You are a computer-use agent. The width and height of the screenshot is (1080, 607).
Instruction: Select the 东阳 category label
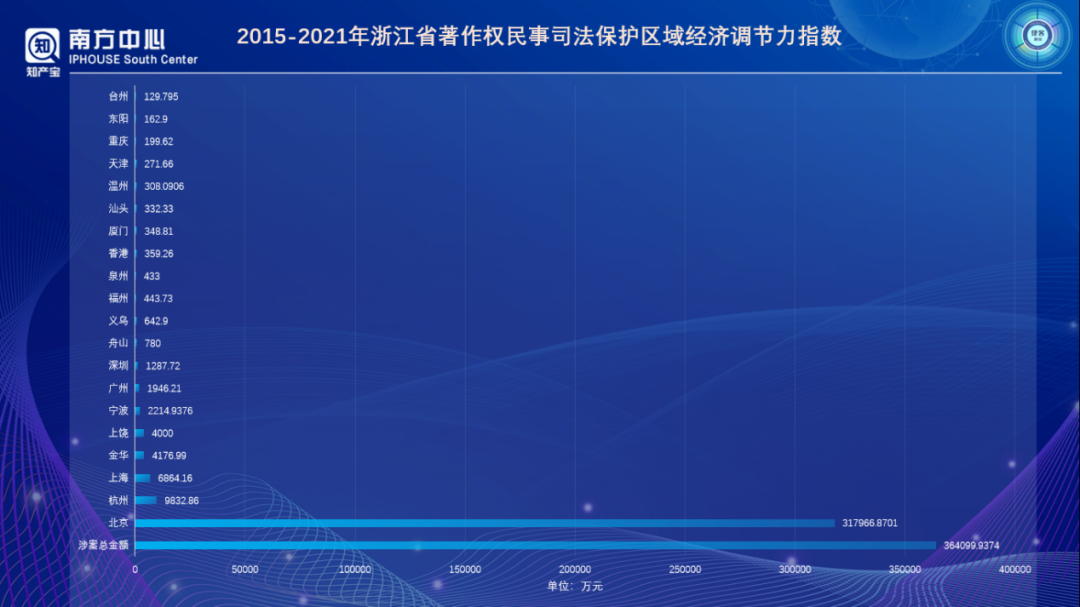click(x=118, y=119)
